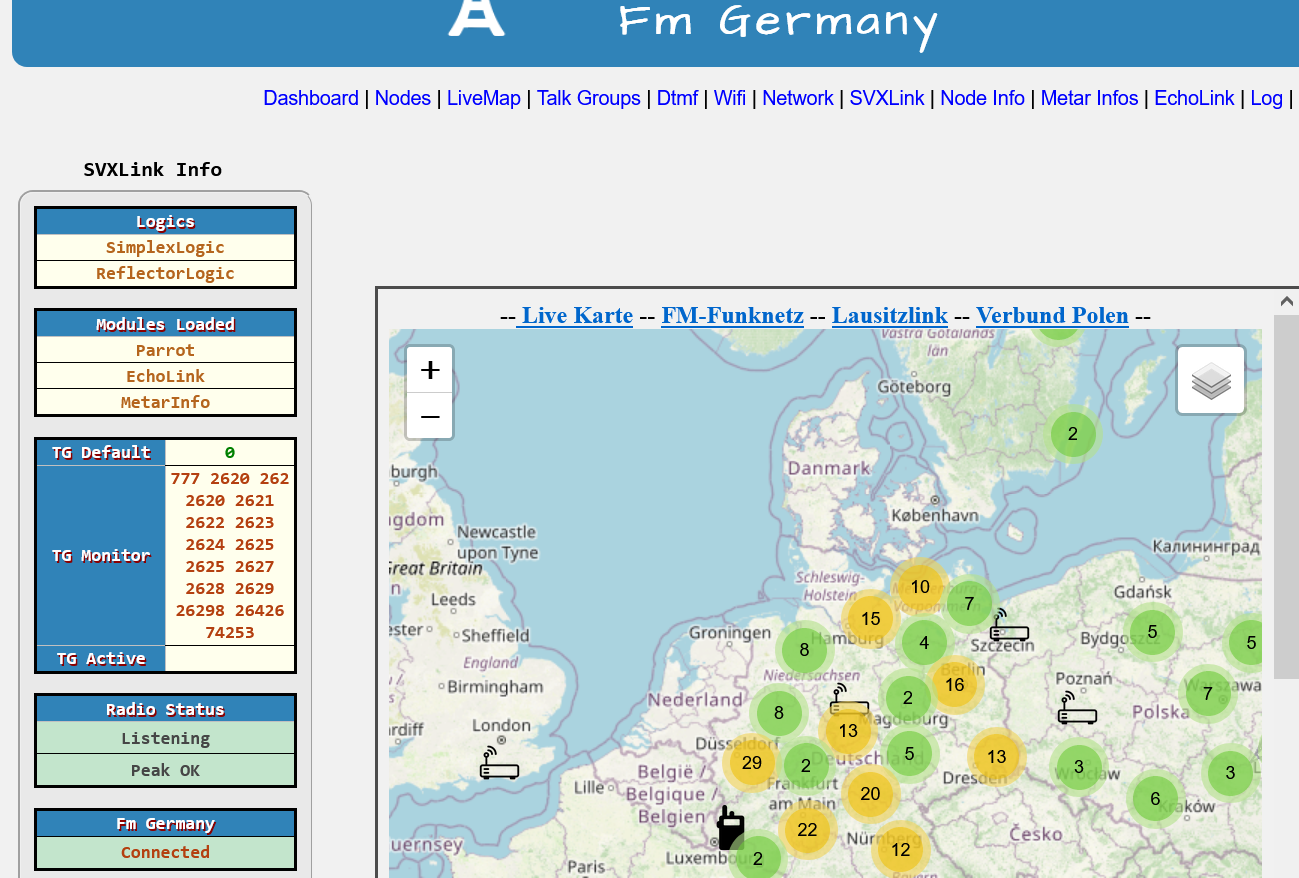Open the Lausitzlink map link
Screen dimensions: 1299x878
889,316
